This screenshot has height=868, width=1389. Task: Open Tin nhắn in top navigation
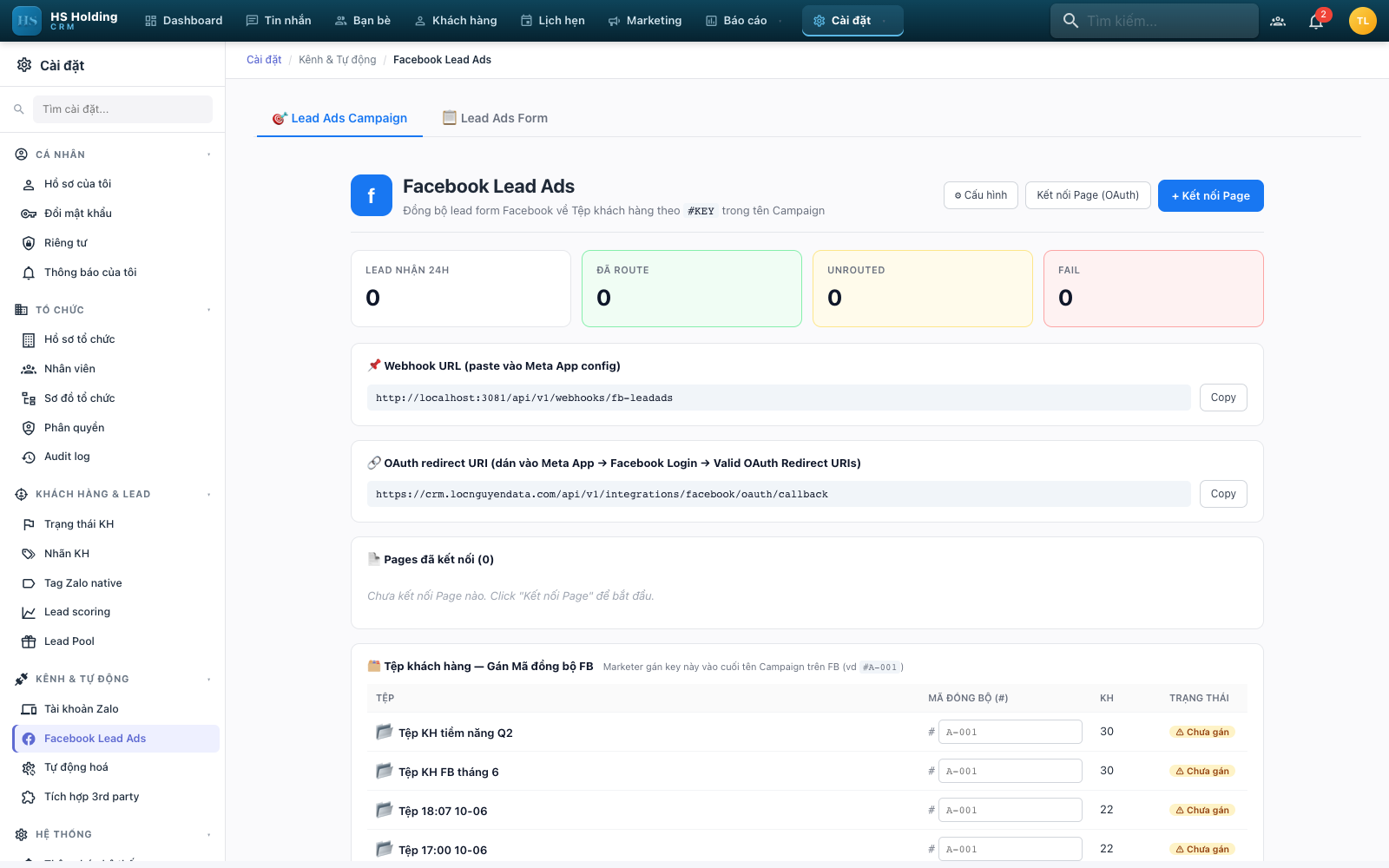[279, 21]
